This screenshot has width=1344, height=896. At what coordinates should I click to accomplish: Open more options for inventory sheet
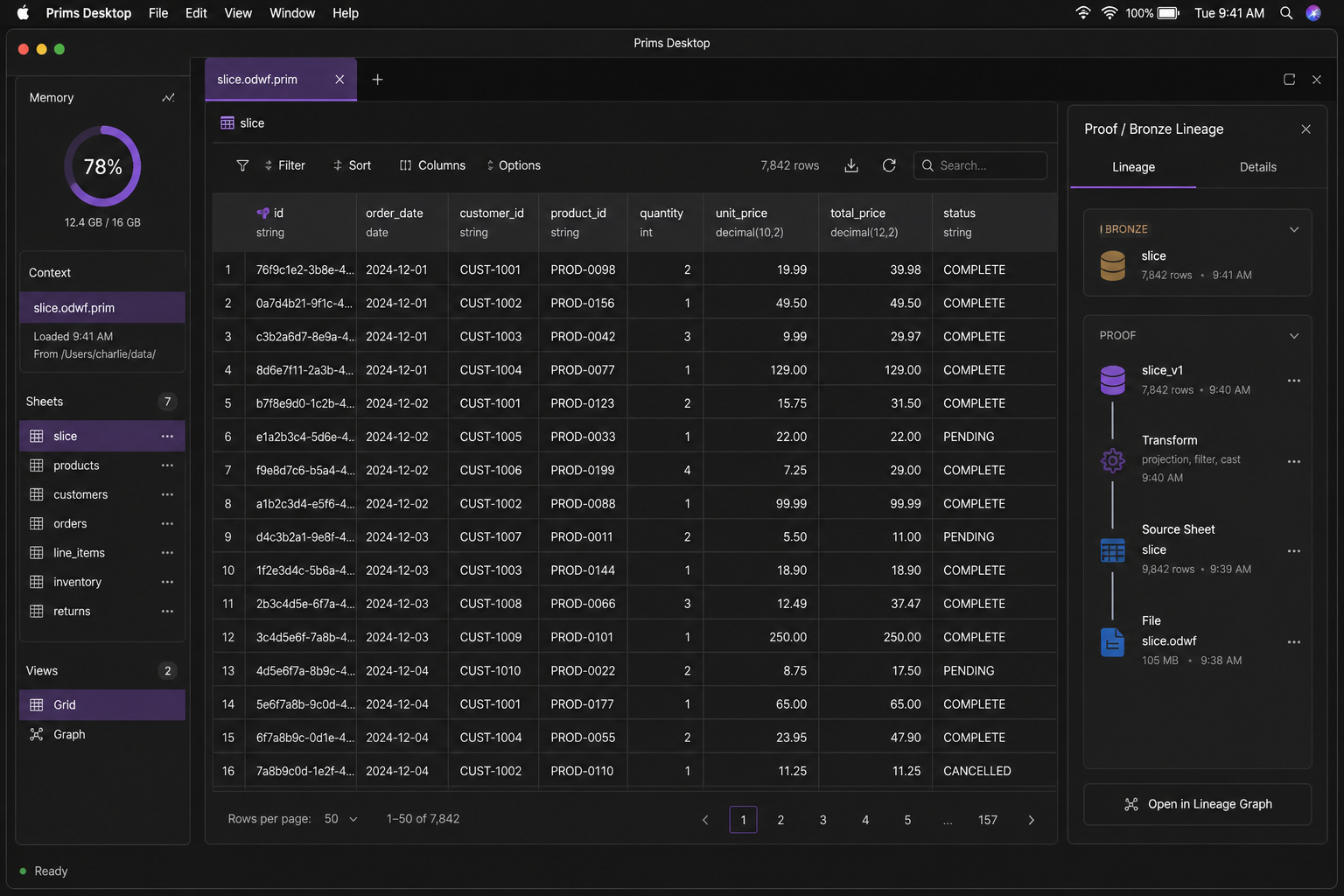tap(167, 582)
